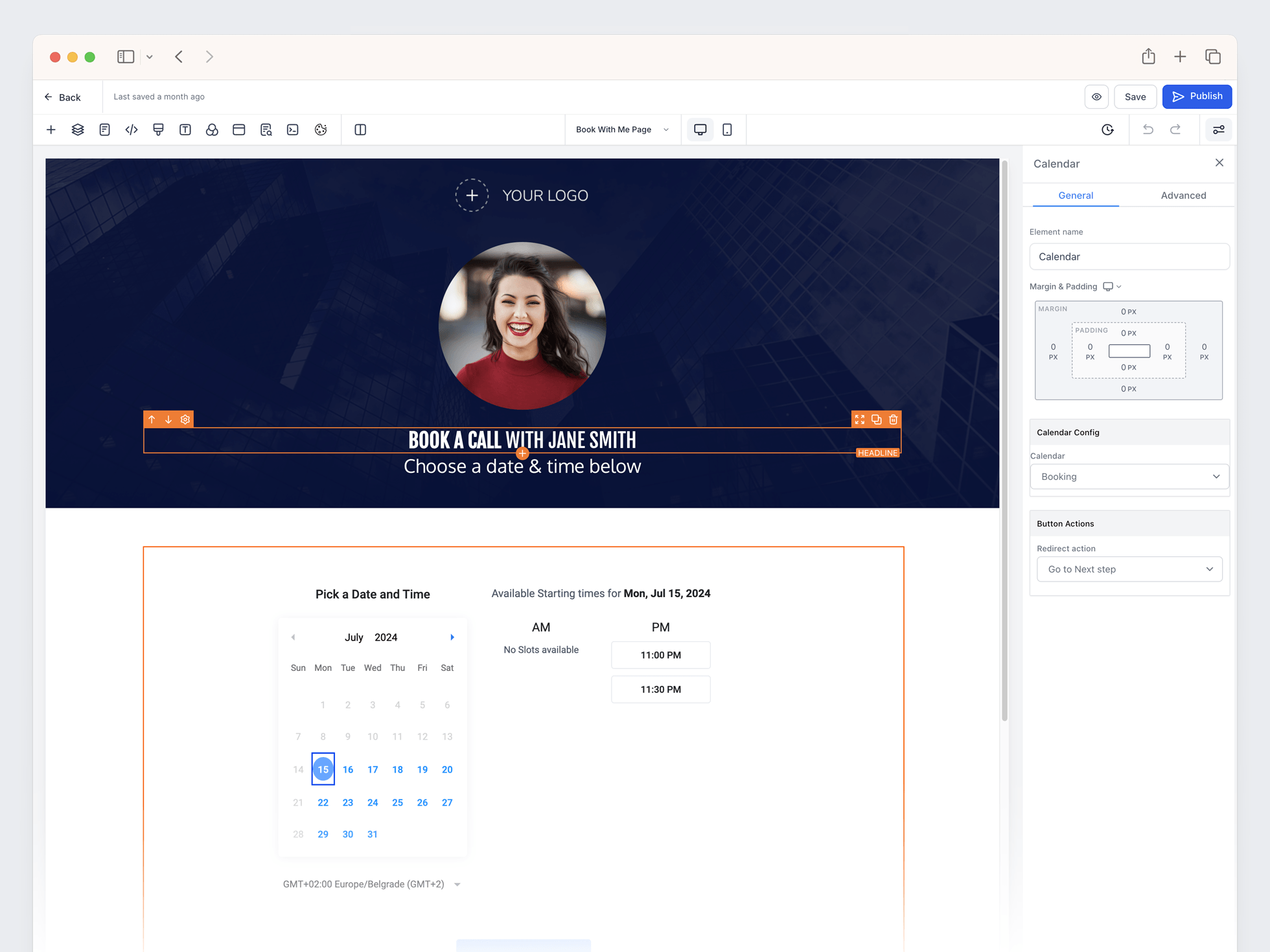Switch to the General tab
The image size is (1270, 952).
pos(1076,195)
